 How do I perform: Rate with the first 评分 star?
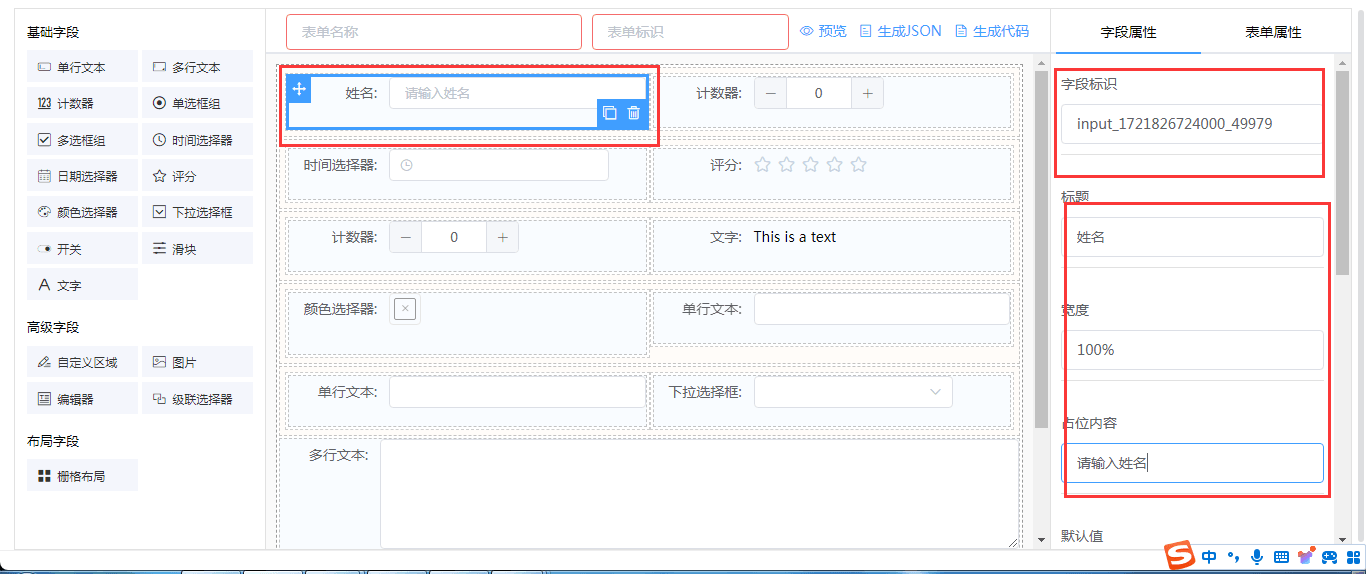[763, 165]
